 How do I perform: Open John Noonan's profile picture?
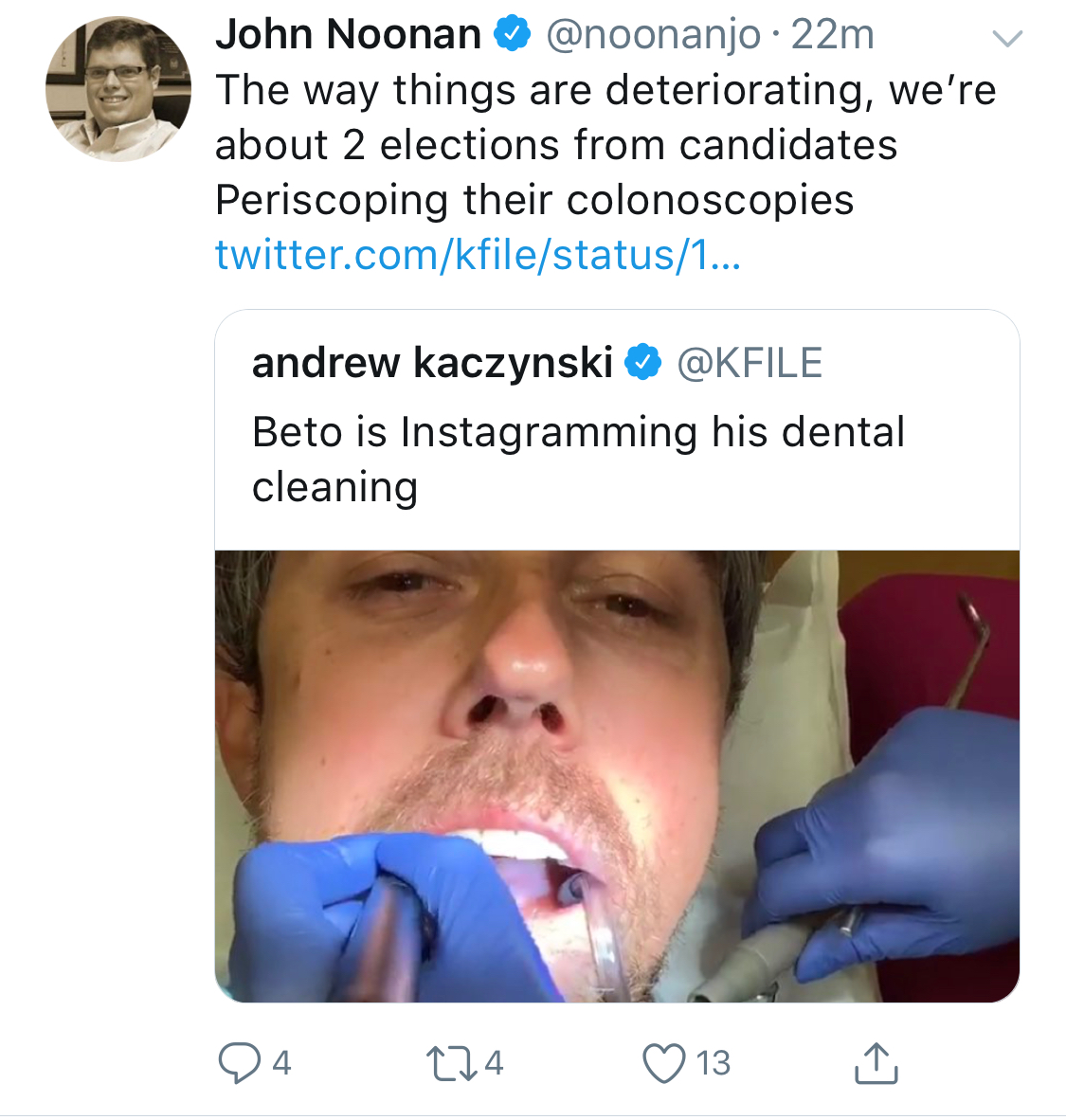tap(118, 89)
